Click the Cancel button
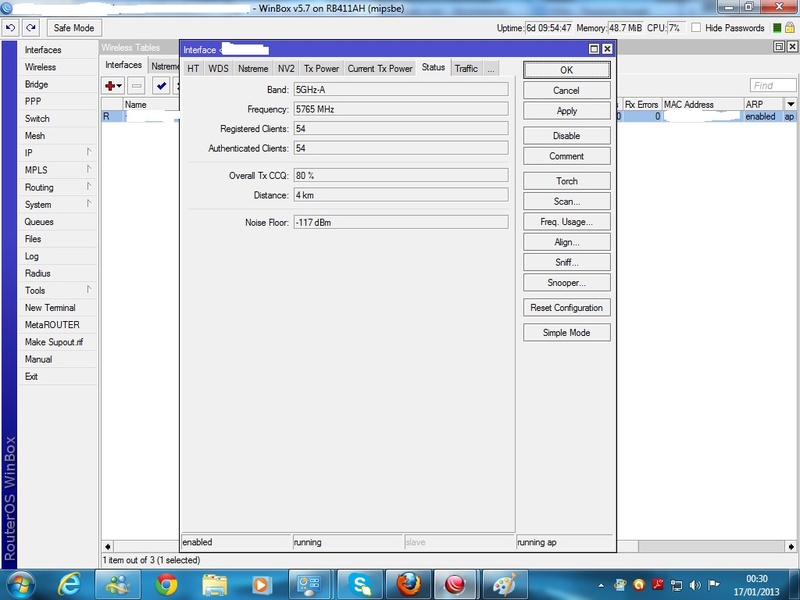The height and width of the screenshot is (600, 800). point(566,90)
